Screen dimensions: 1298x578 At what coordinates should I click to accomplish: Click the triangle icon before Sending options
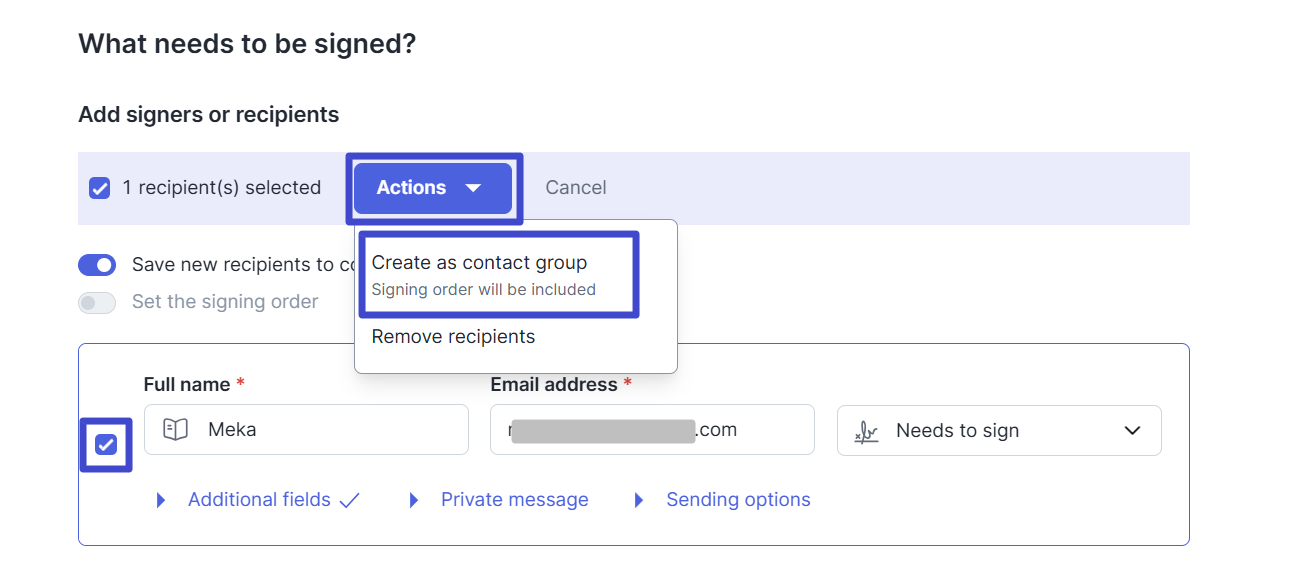coord(639,500)
